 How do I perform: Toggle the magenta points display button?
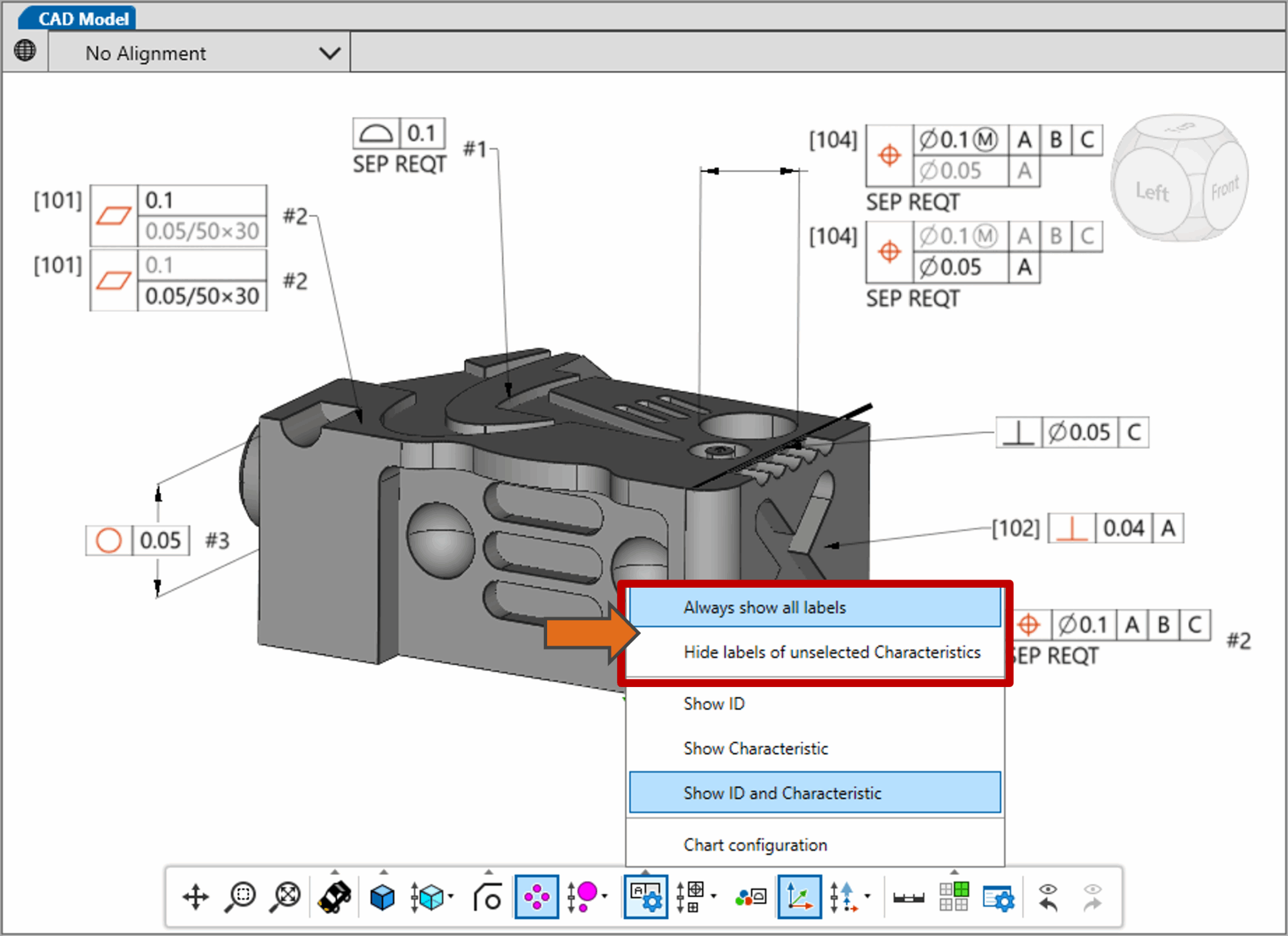pos(536,897)
